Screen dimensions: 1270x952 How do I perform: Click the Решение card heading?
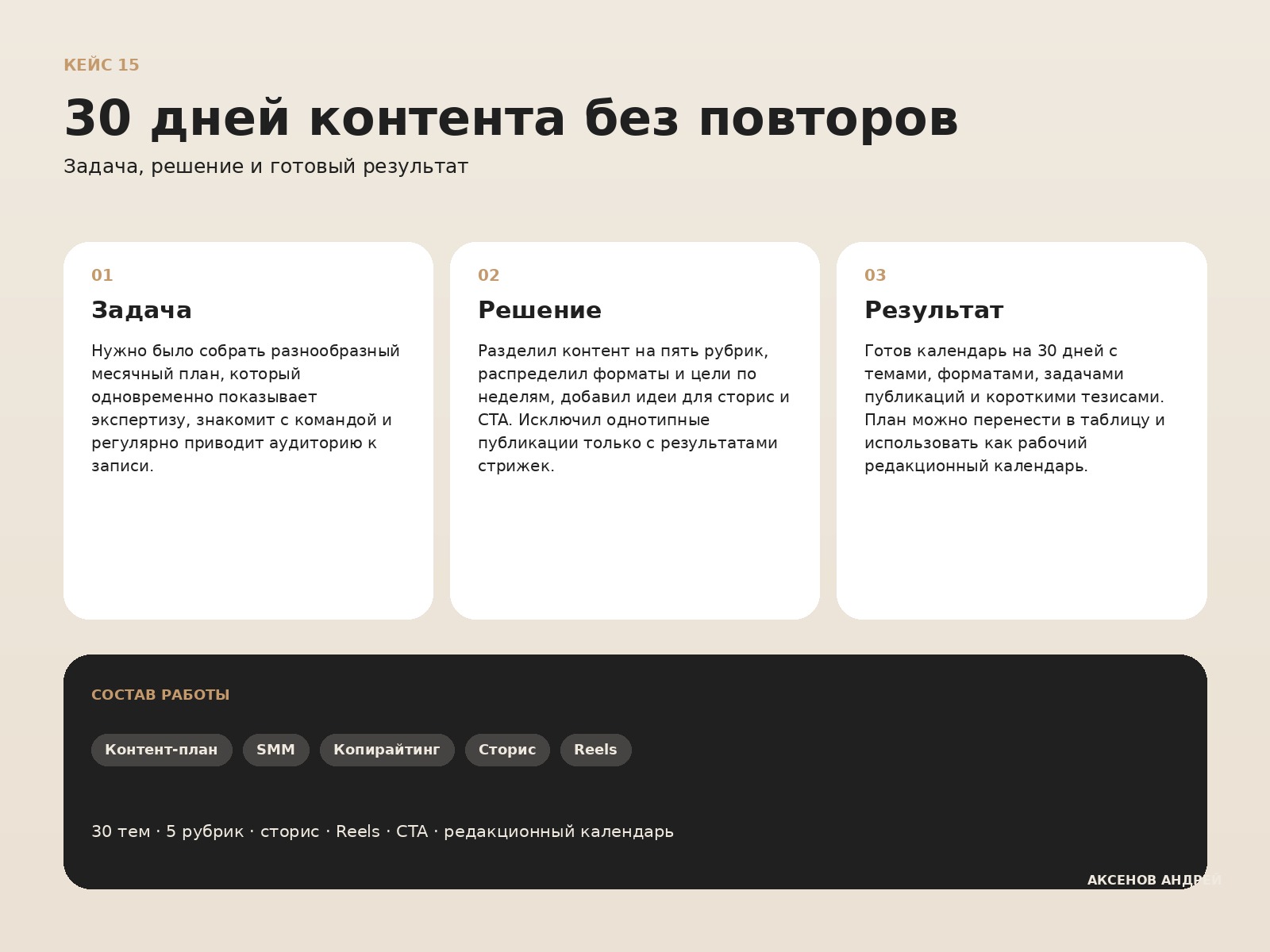(540, 310)
